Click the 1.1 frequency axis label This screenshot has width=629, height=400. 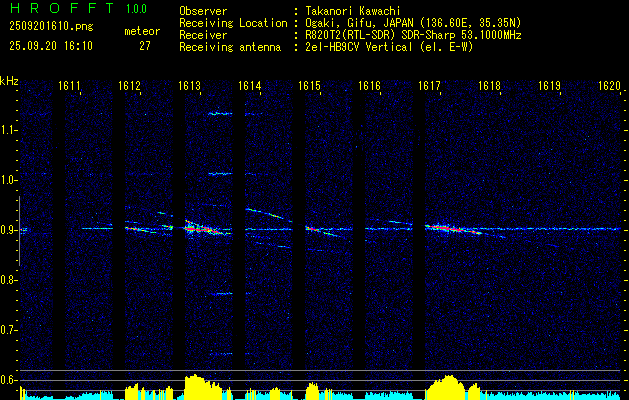coord(8,130)
